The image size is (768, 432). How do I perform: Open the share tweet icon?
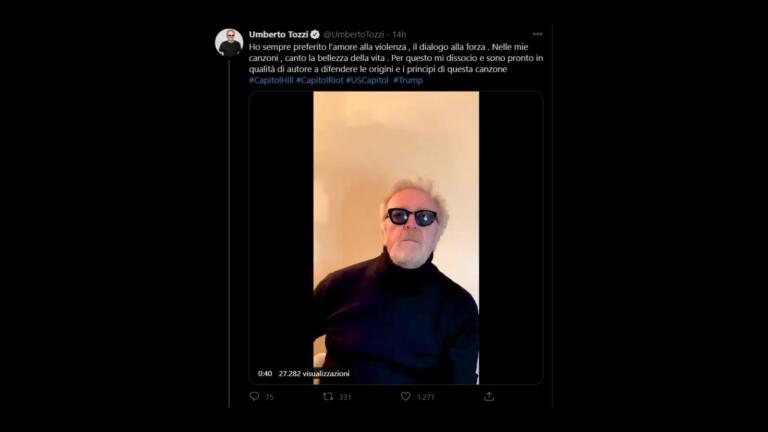(489, 396)
